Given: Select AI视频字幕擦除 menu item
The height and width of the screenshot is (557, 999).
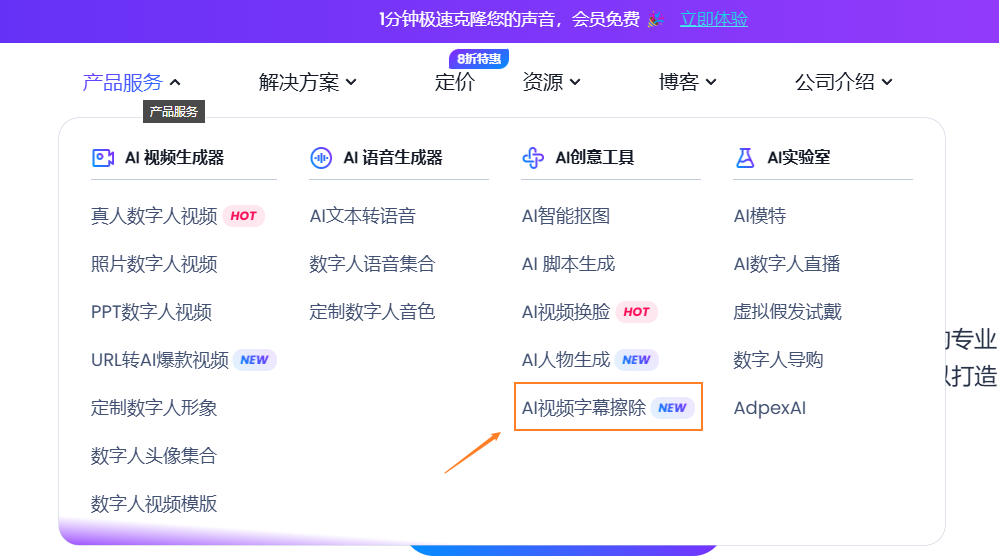Looking at the screenshot, I should (x=584, y=408).
